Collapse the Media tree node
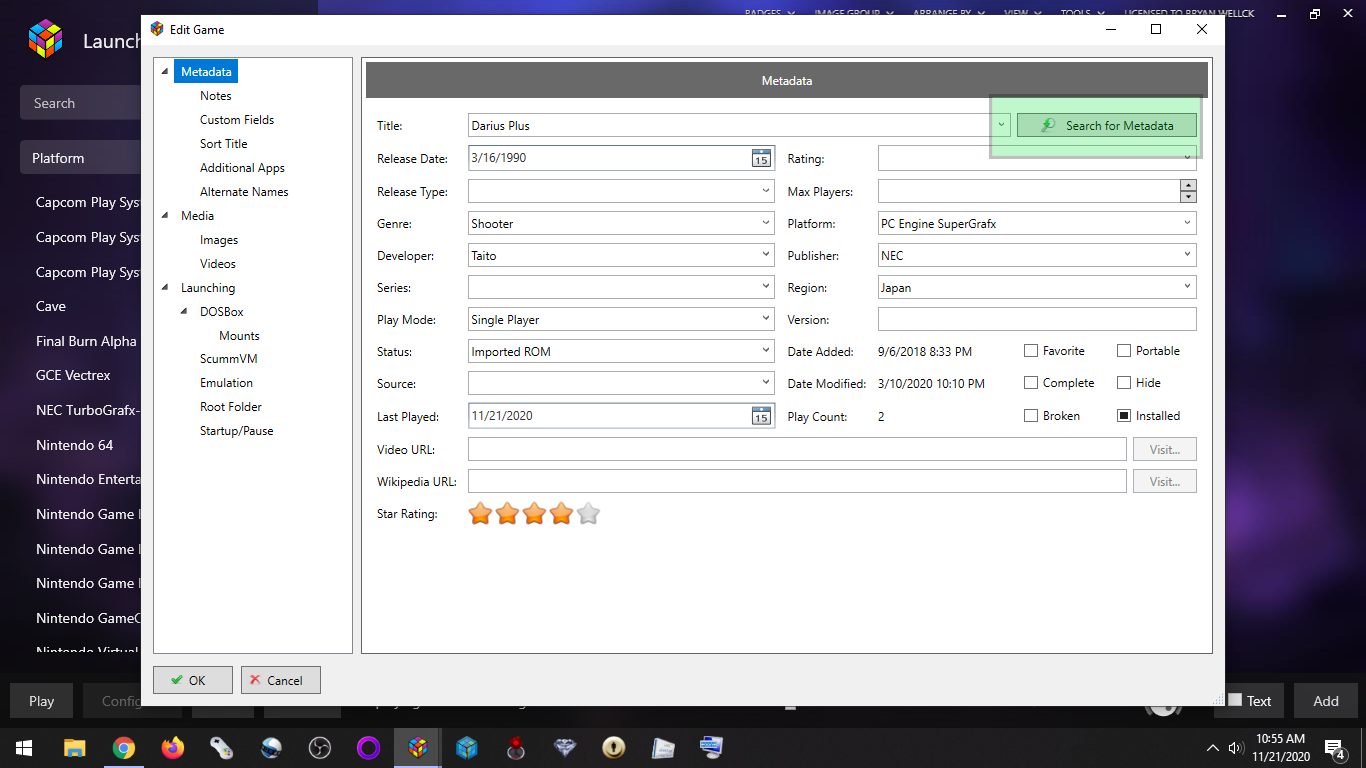1366x768 pixels. 165,216
